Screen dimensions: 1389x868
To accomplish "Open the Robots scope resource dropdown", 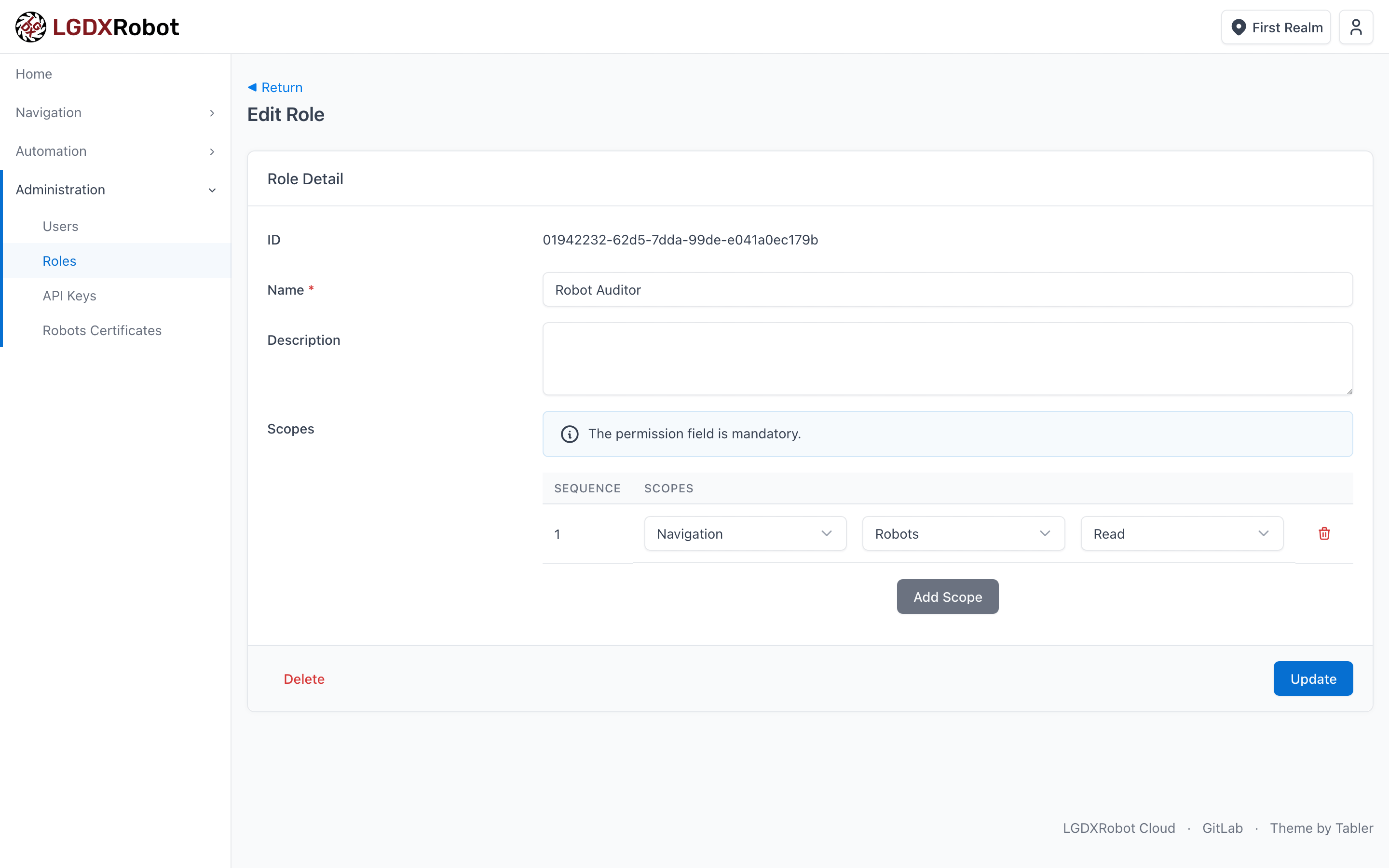I will click(963, 533).
